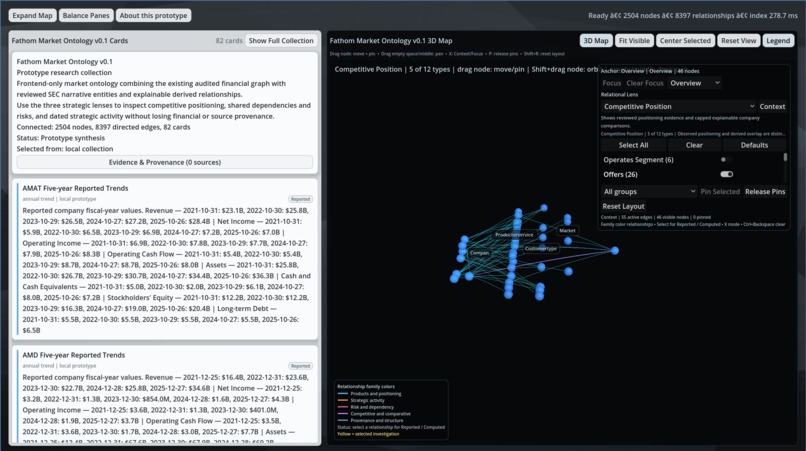Switch to the 3D Map view
Viewport: 806px width, 451px height.
tap(596, 41)
